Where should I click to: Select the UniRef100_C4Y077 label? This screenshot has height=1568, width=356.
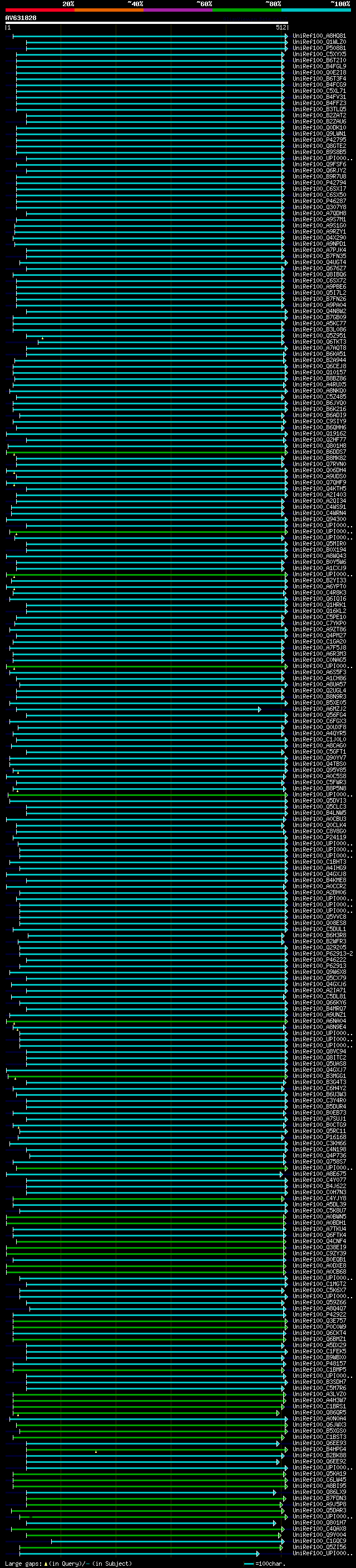[x=319, y=1180]
